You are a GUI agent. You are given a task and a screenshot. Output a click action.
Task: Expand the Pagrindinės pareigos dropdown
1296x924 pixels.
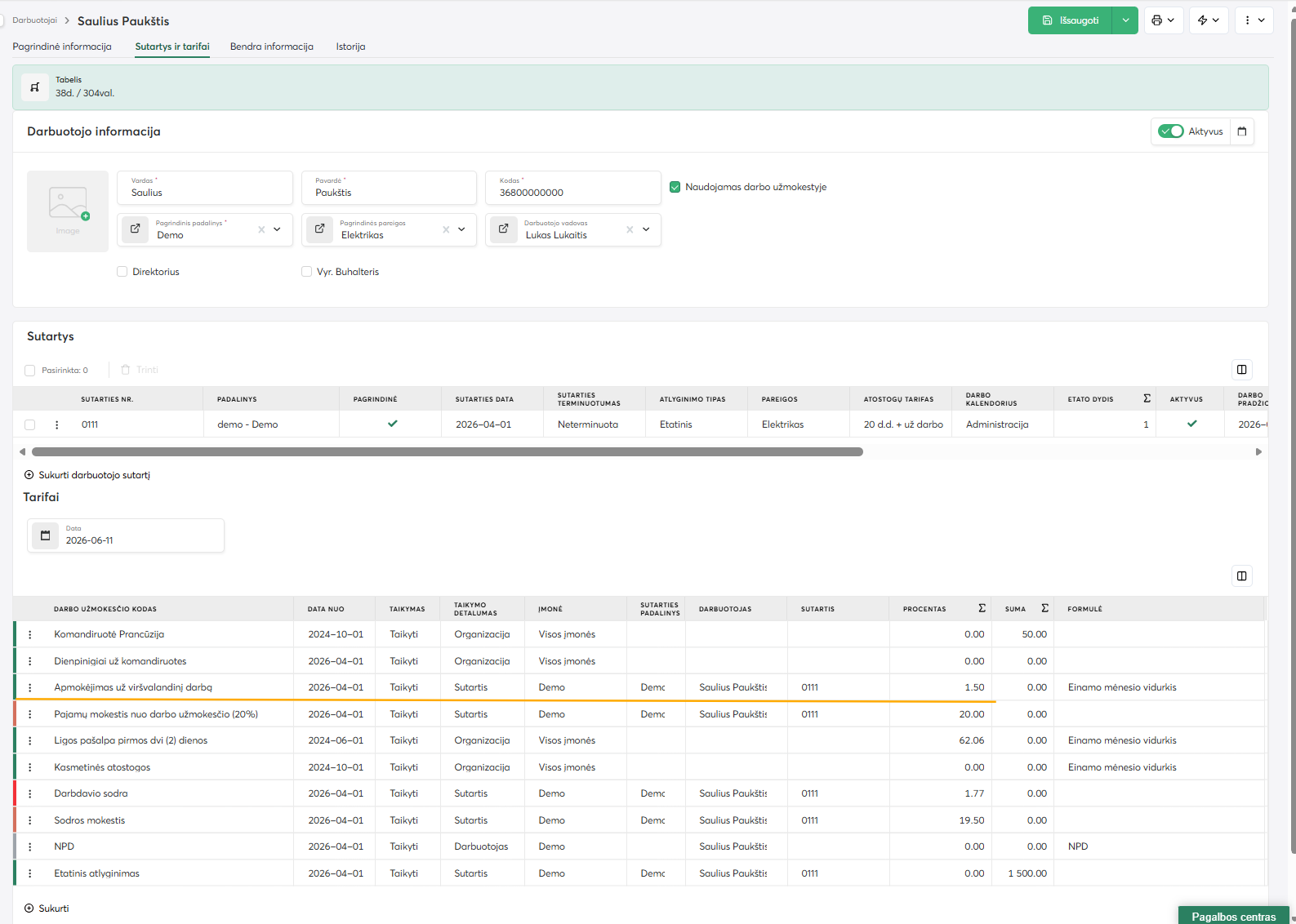(x=461, y=229)
